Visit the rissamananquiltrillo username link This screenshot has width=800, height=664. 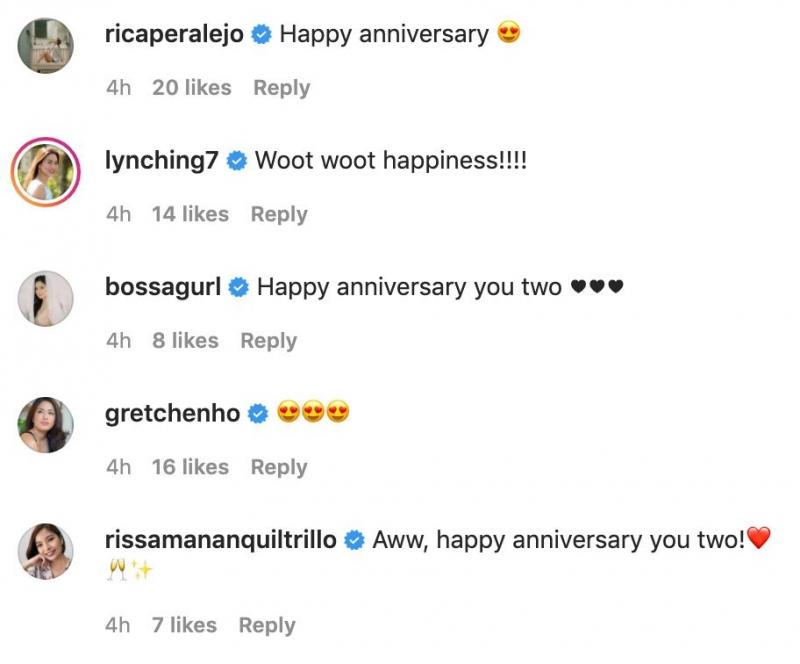click(220, 540)
